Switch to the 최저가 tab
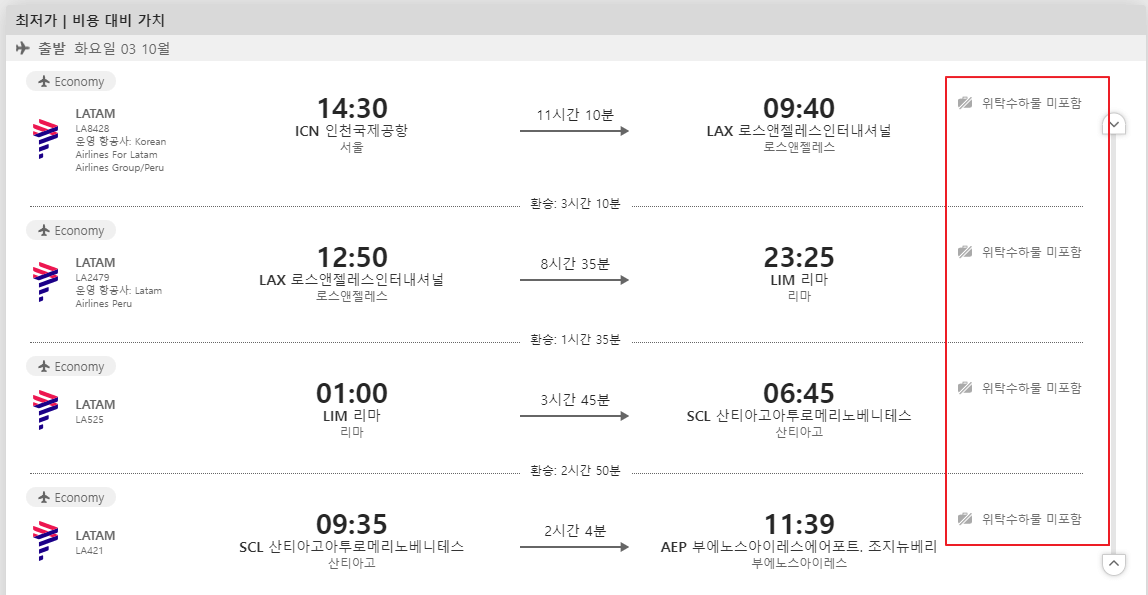 35,18
